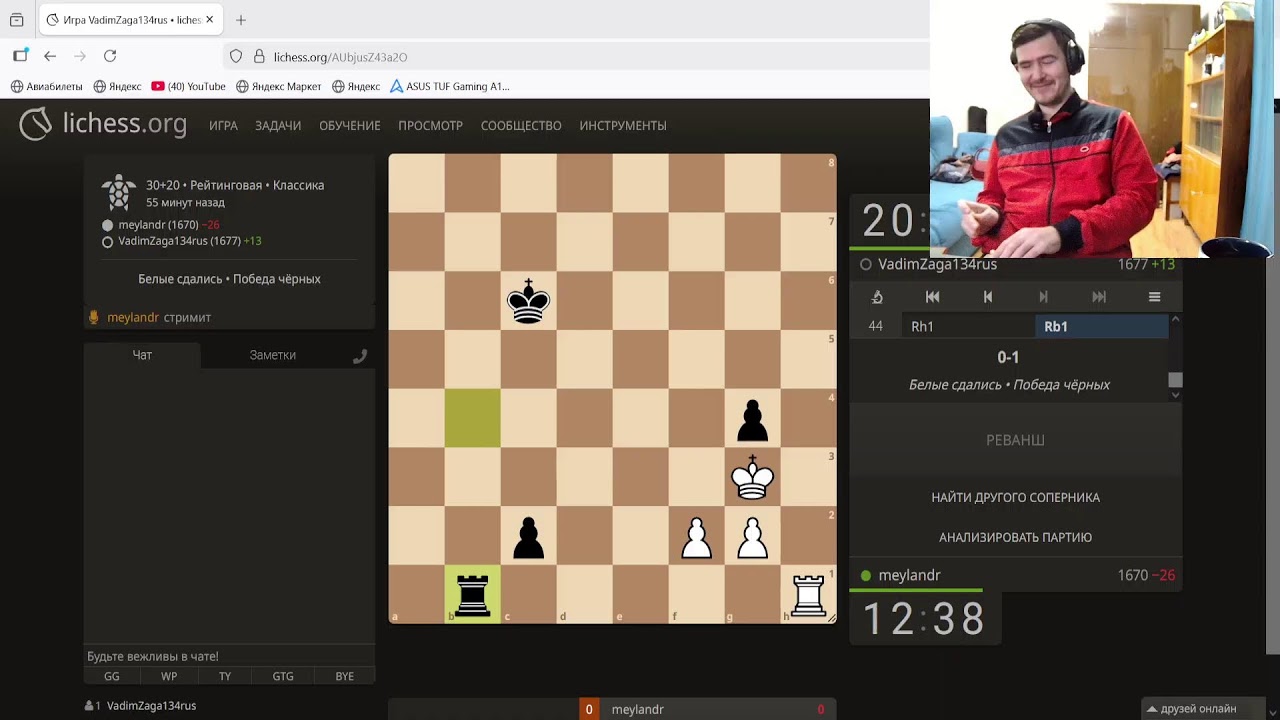Switch to the Заметки tab

point(272,355)
